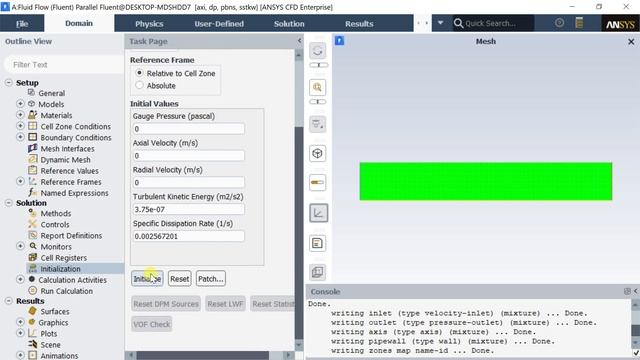Select Absolute reference frame option
This screenshot has height=360, width=640.
140,85
